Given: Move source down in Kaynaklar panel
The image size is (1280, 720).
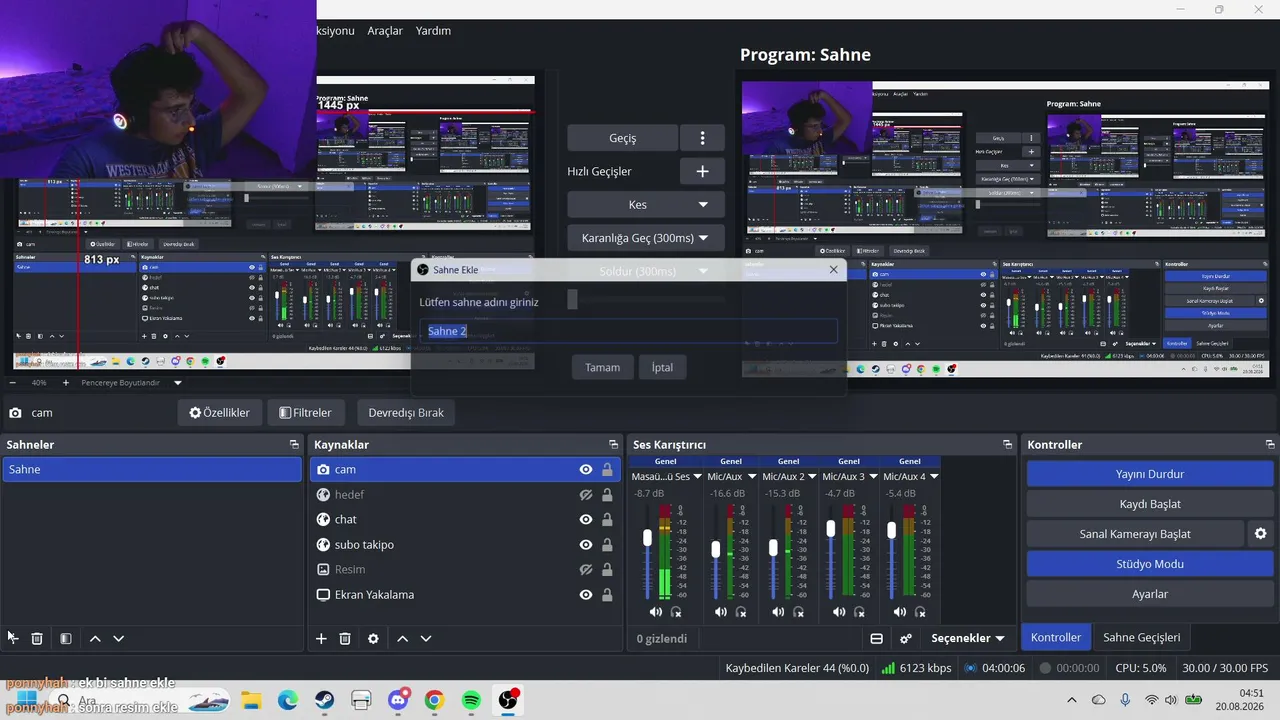Looking at the screenshot, I should pyautogui.click(x=426, y=638).
